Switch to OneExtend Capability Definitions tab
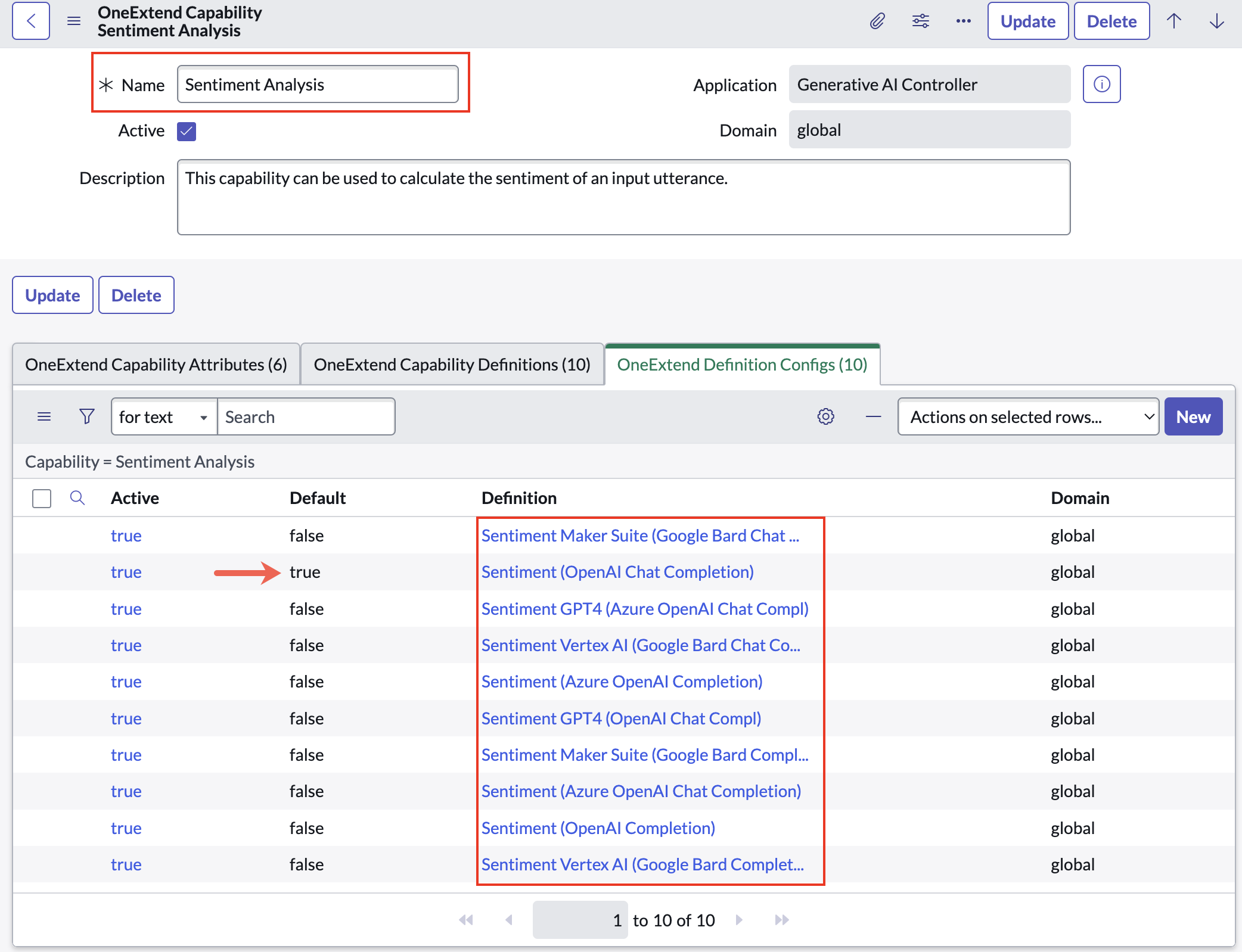The width and height of the screenshot is (1242, 952). click(x=452, y=364)
